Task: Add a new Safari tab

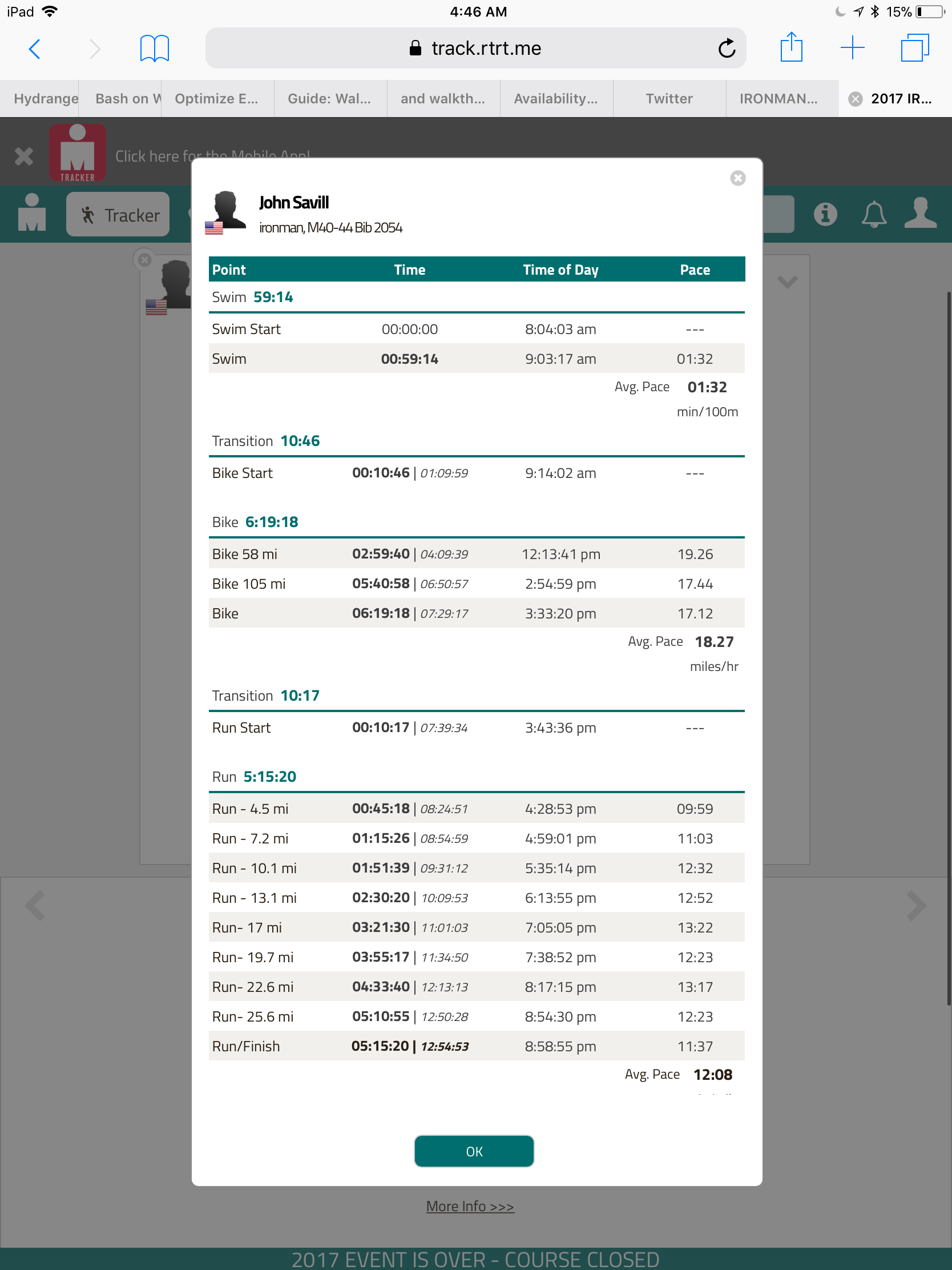Action: 852,47
